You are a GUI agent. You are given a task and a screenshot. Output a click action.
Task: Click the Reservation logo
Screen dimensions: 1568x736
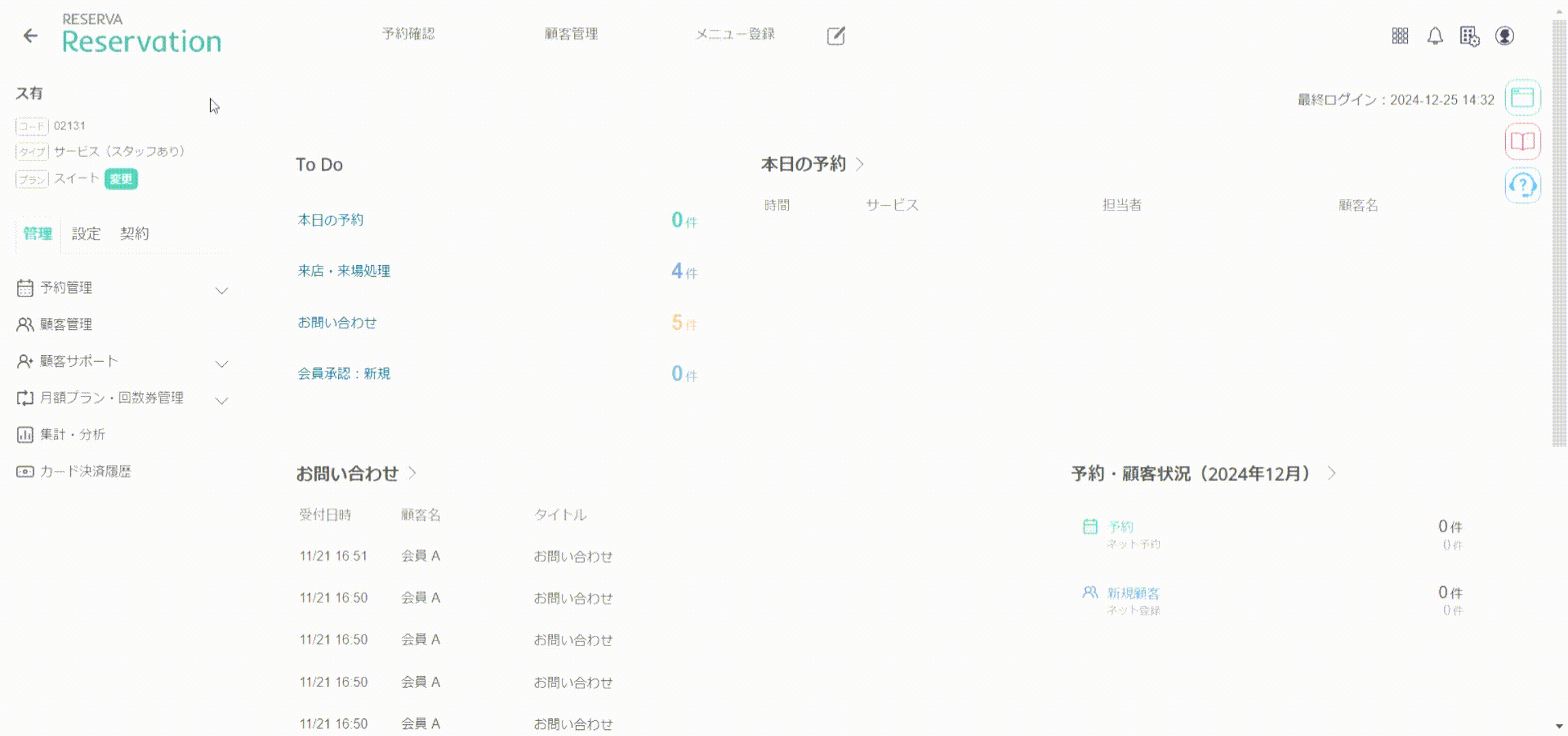[141, 34]
